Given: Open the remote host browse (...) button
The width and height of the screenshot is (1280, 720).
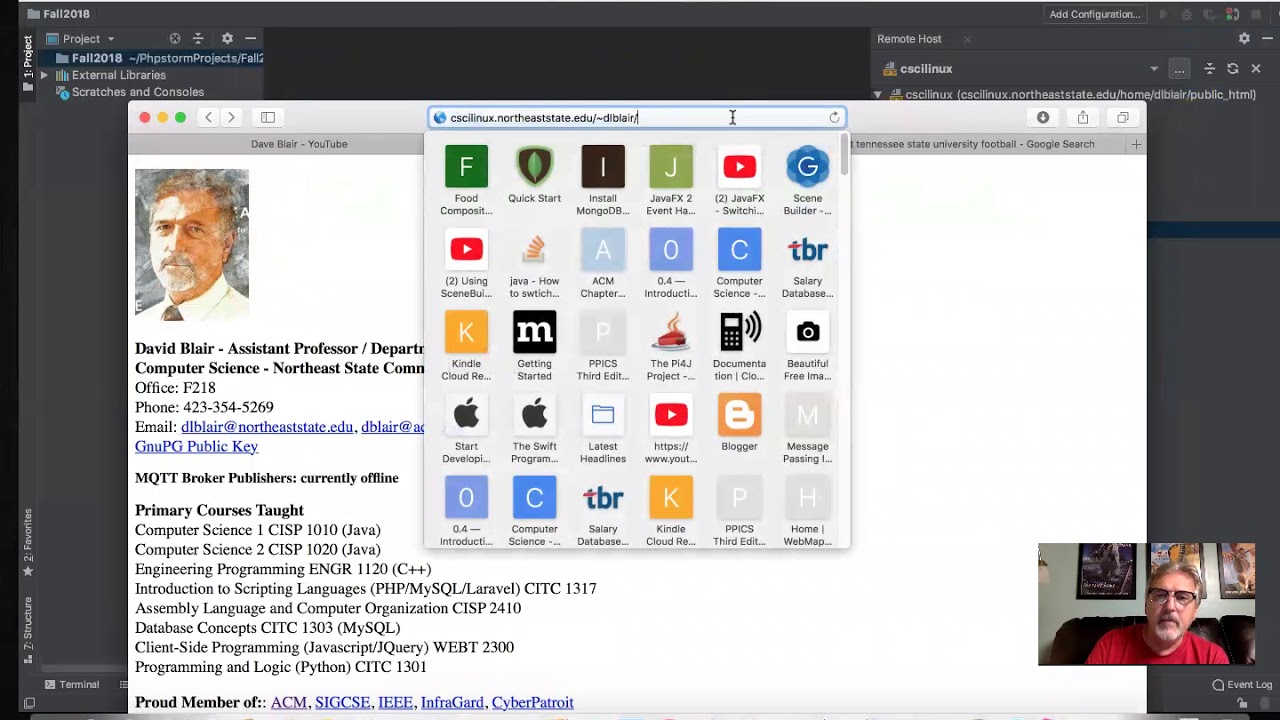Looking at the screenshot, I should coord(1180,69).
